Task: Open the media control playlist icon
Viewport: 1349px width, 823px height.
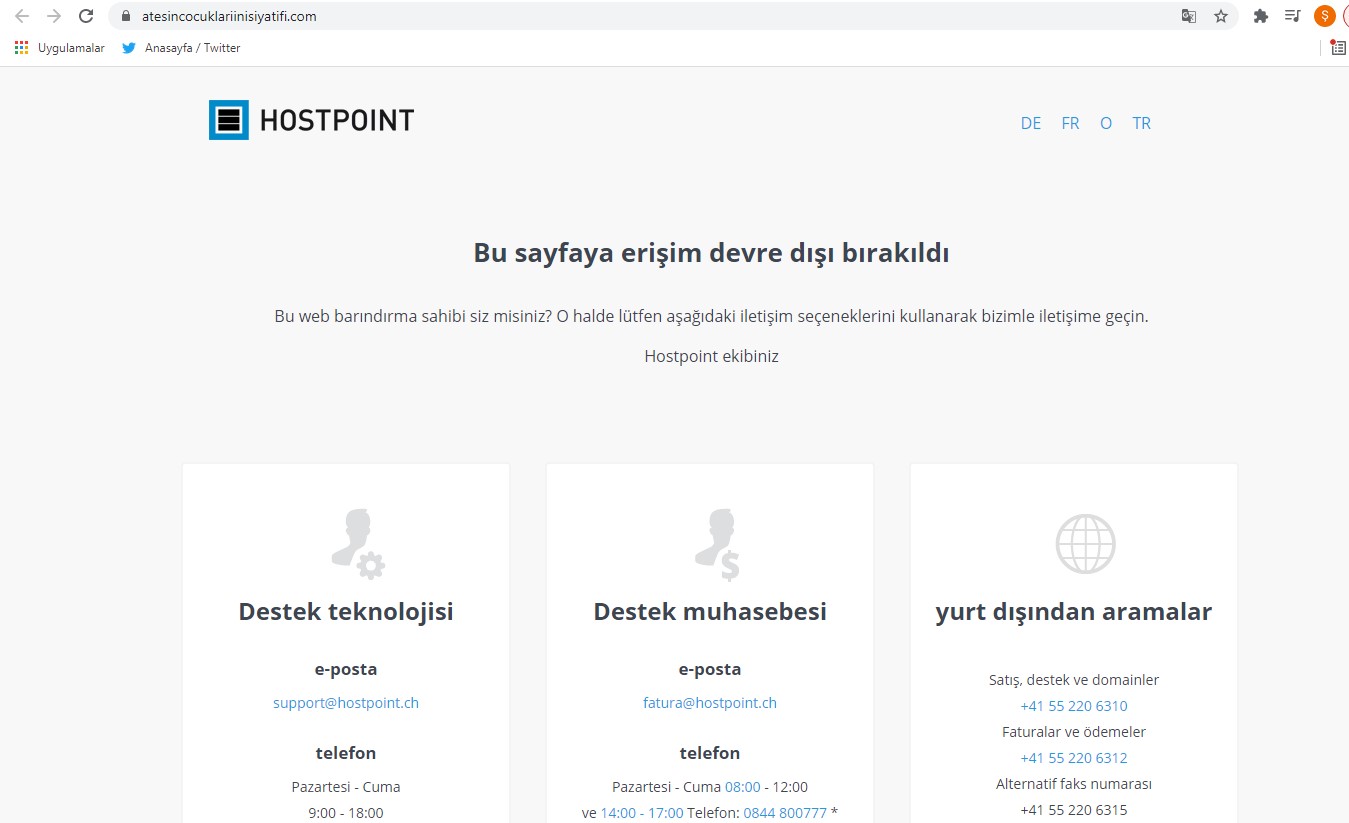Action: [x=1292, y=16]
